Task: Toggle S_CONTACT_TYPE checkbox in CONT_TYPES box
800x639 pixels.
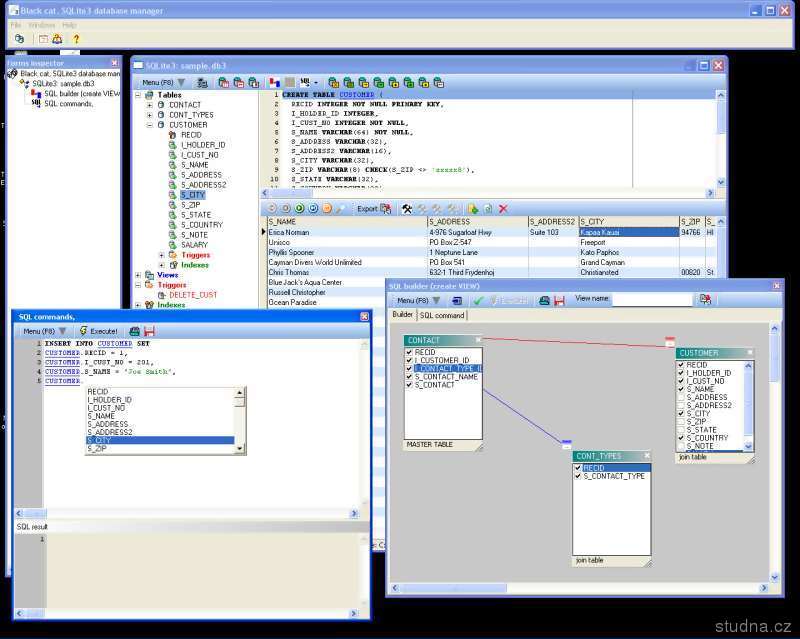Action: pyautogui.click(x=578, y=476)
